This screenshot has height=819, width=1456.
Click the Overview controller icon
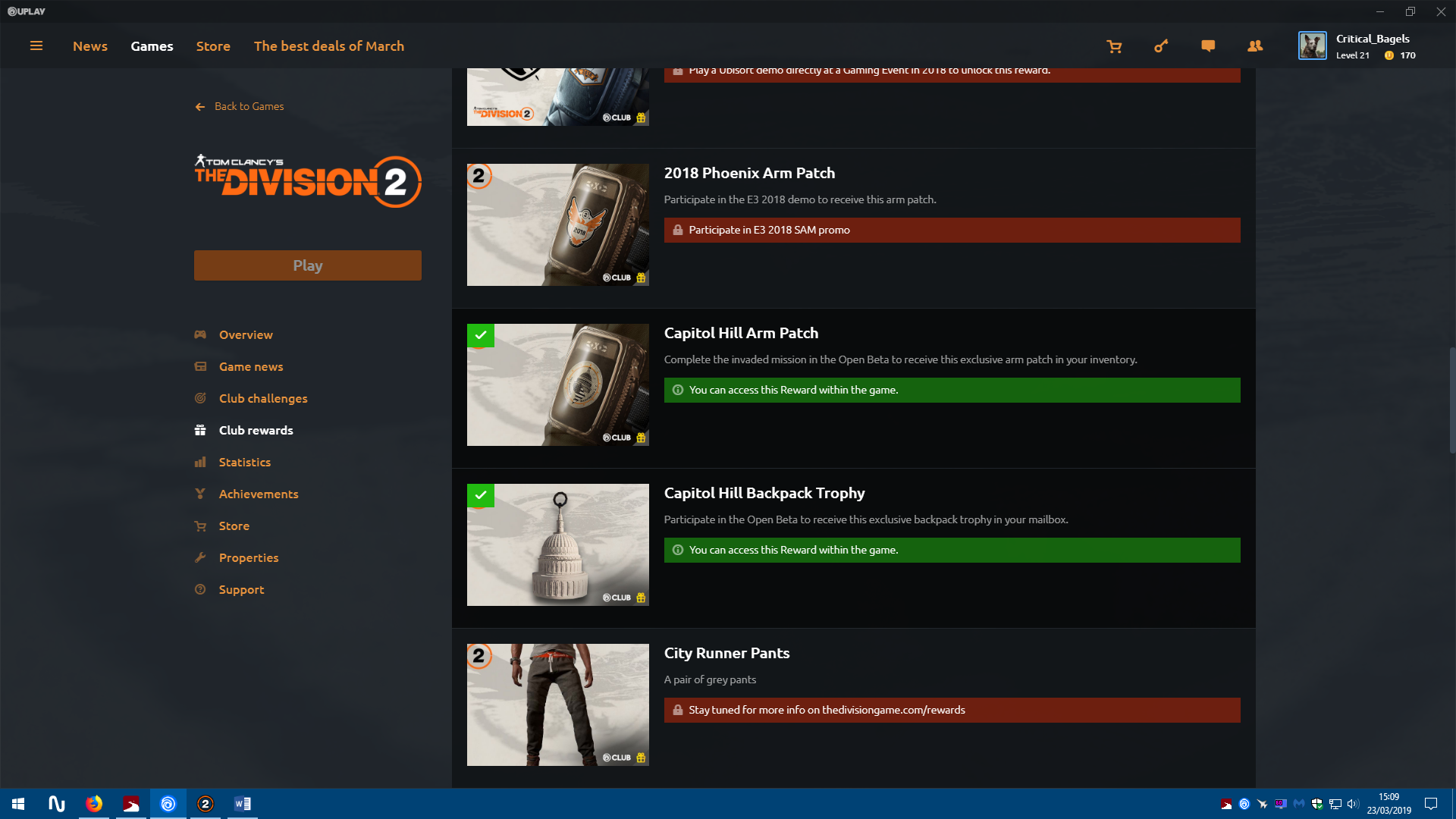200,334
